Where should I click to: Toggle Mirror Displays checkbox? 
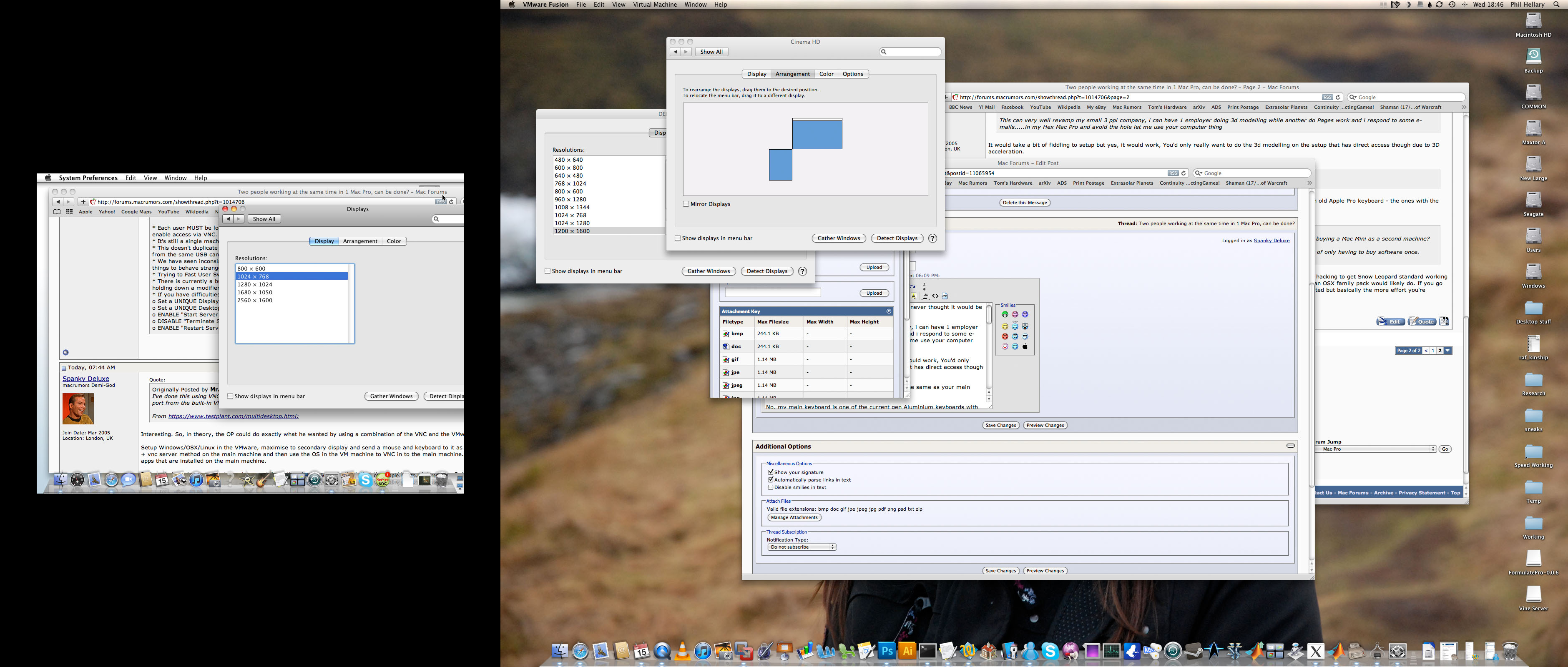(686, 204)
